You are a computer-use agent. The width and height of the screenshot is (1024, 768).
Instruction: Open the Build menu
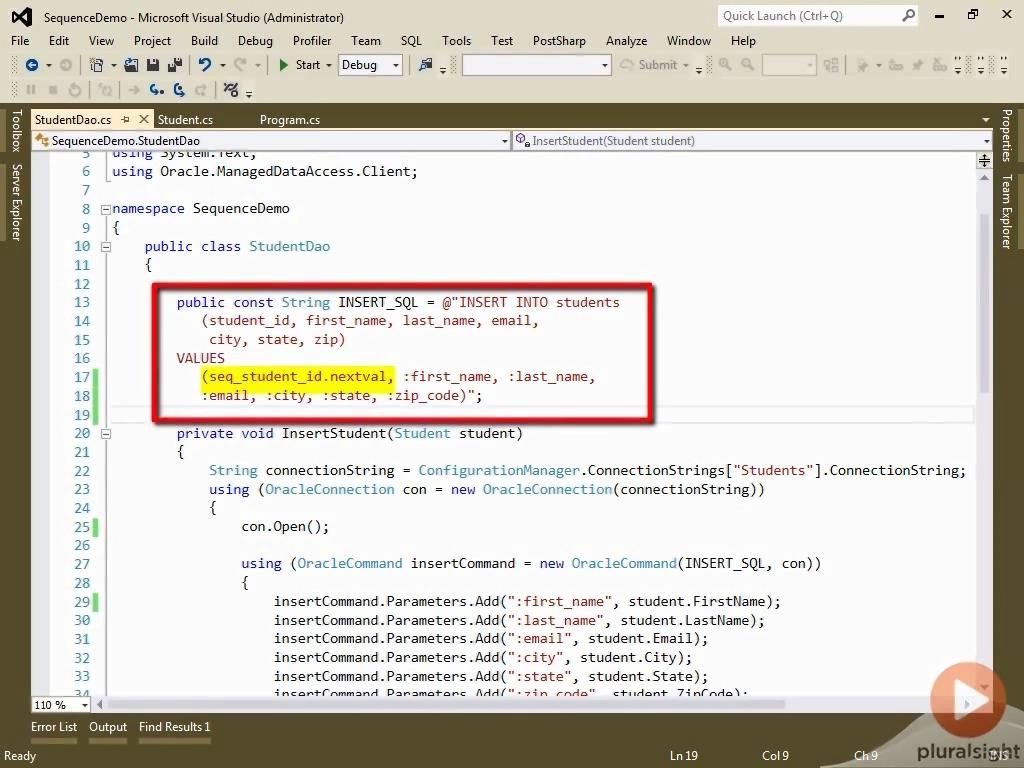(204, 40)
